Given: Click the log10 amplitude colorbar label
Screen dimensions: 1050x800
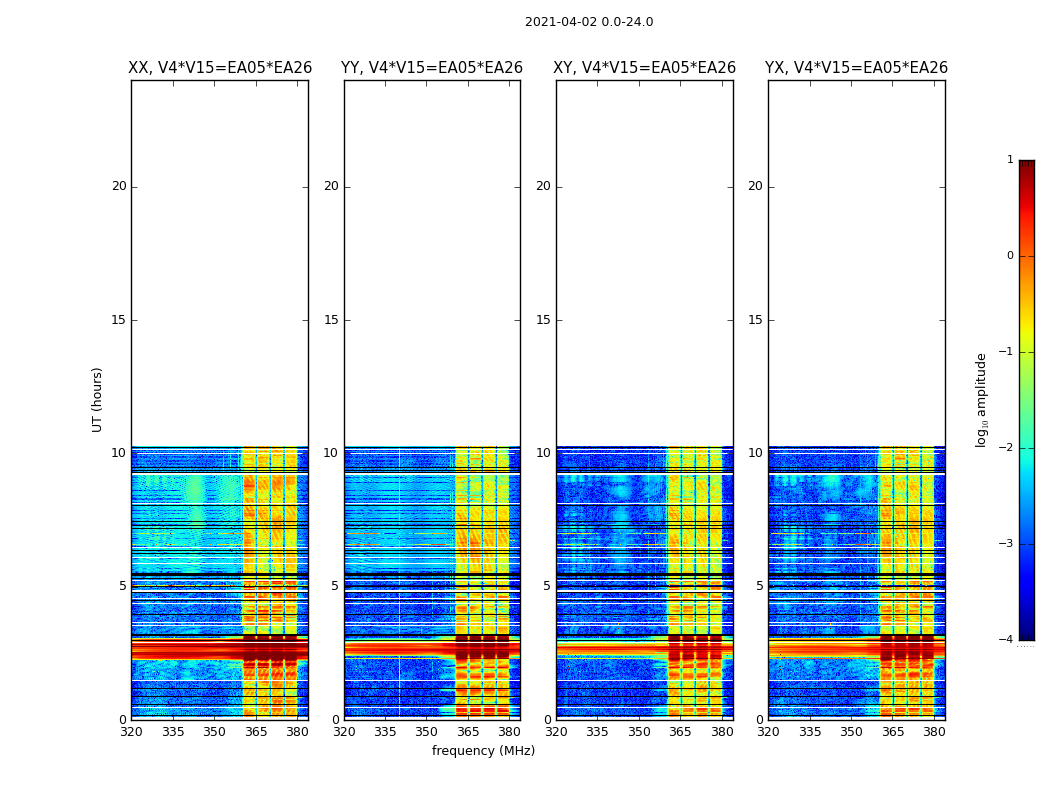Looking at the screenshot, I should (981, 400).
